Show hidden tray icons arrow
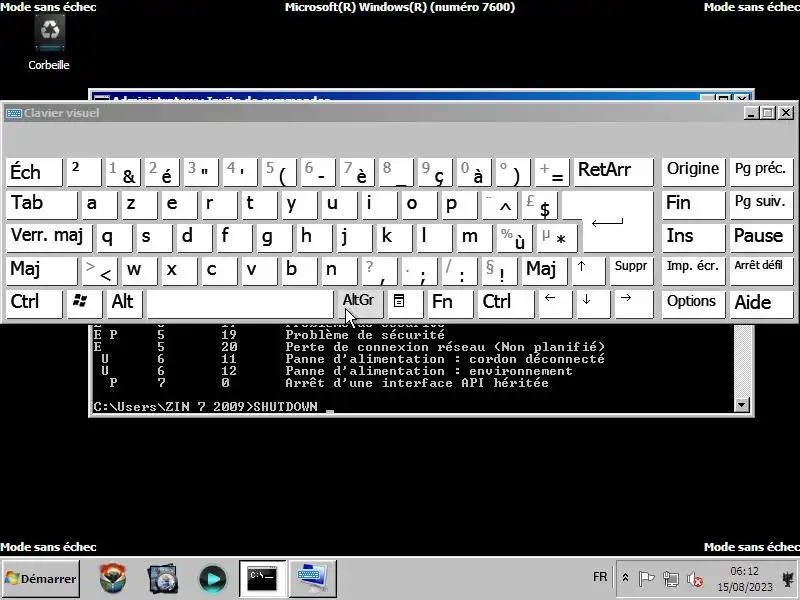 (x=626, y=578)
